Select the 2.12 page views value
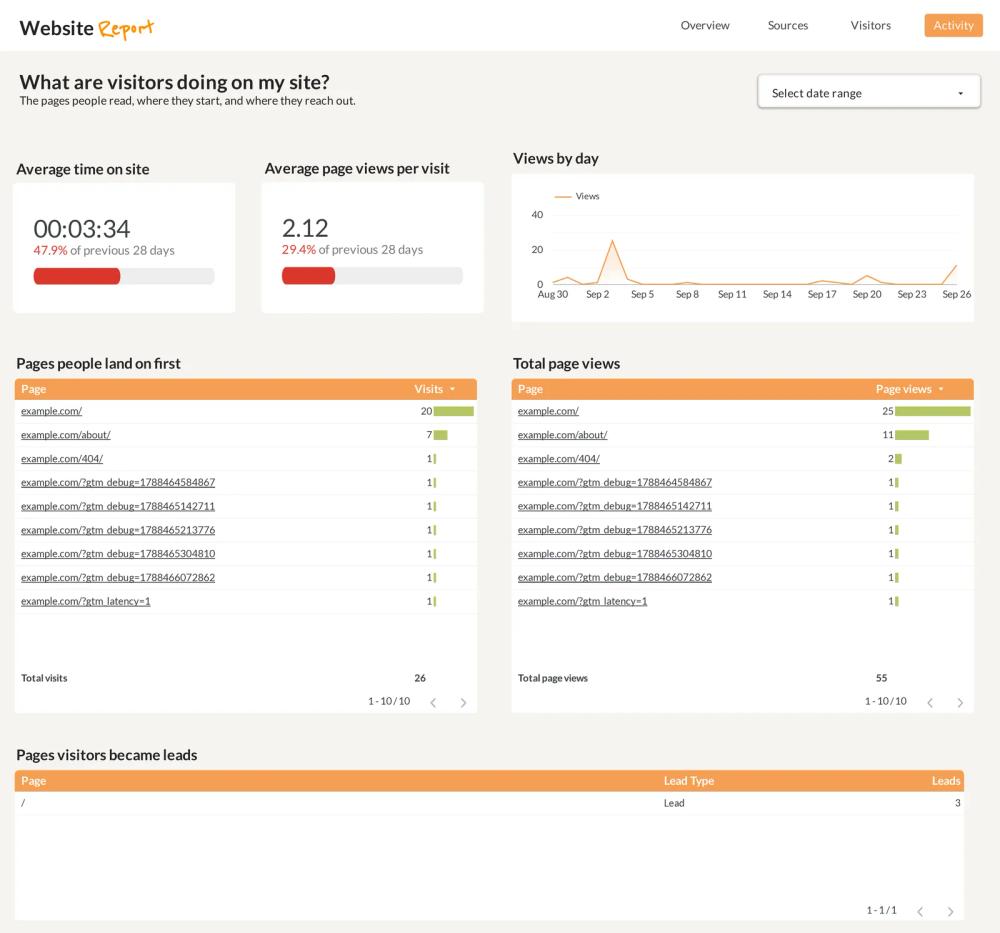1000x933 pixels. pyautogui.click(x=305, y=228)
